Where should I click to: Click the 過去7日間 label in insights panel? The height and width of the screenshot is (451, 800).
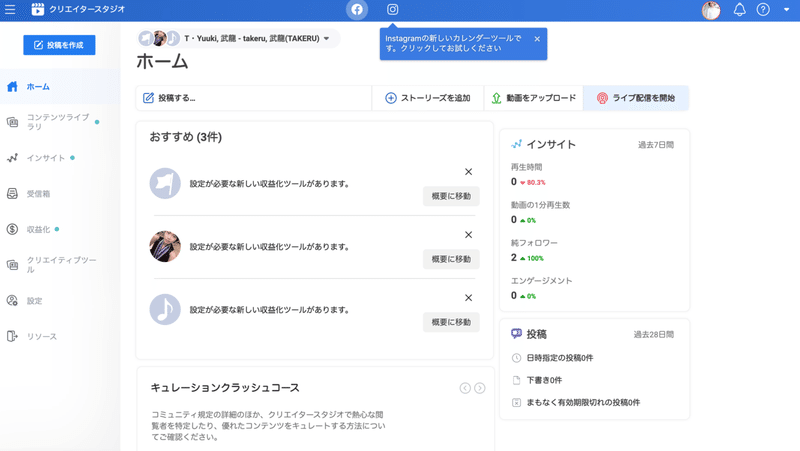[656, 145]
